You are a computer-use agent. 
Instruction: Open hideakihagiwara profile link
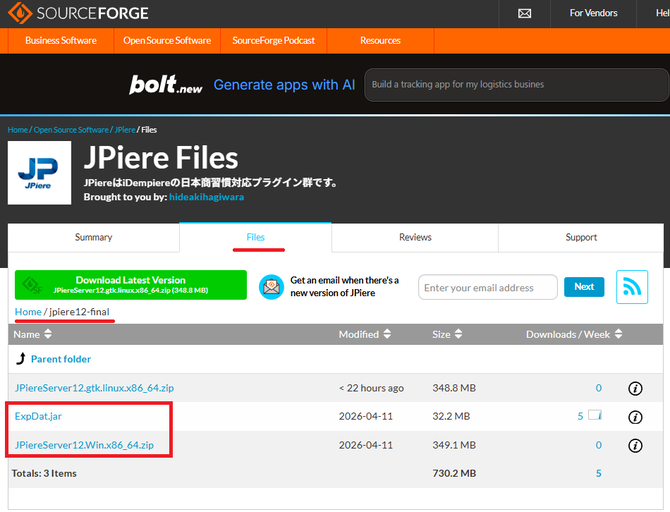tap(206, 197)
